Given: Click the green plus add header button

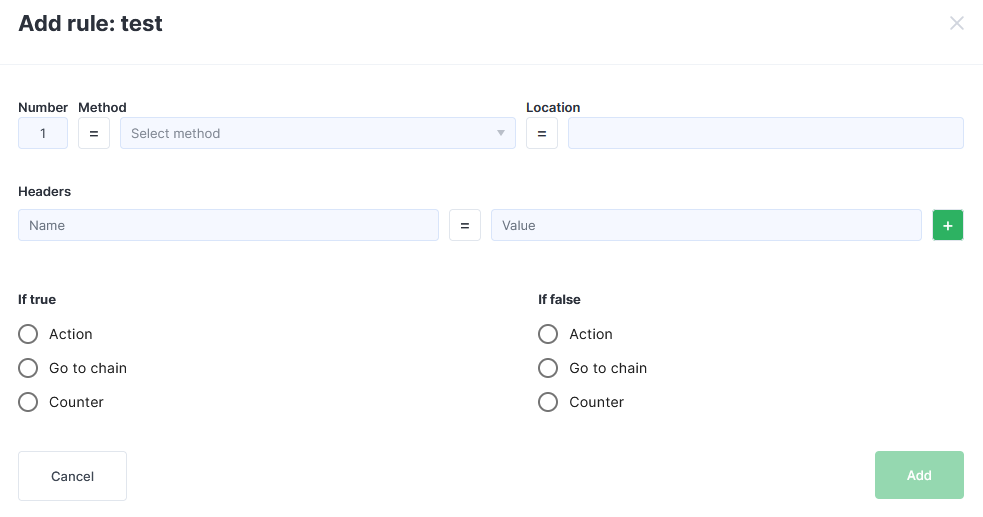Looking at the screenshot, I should (x=947, y=225).
